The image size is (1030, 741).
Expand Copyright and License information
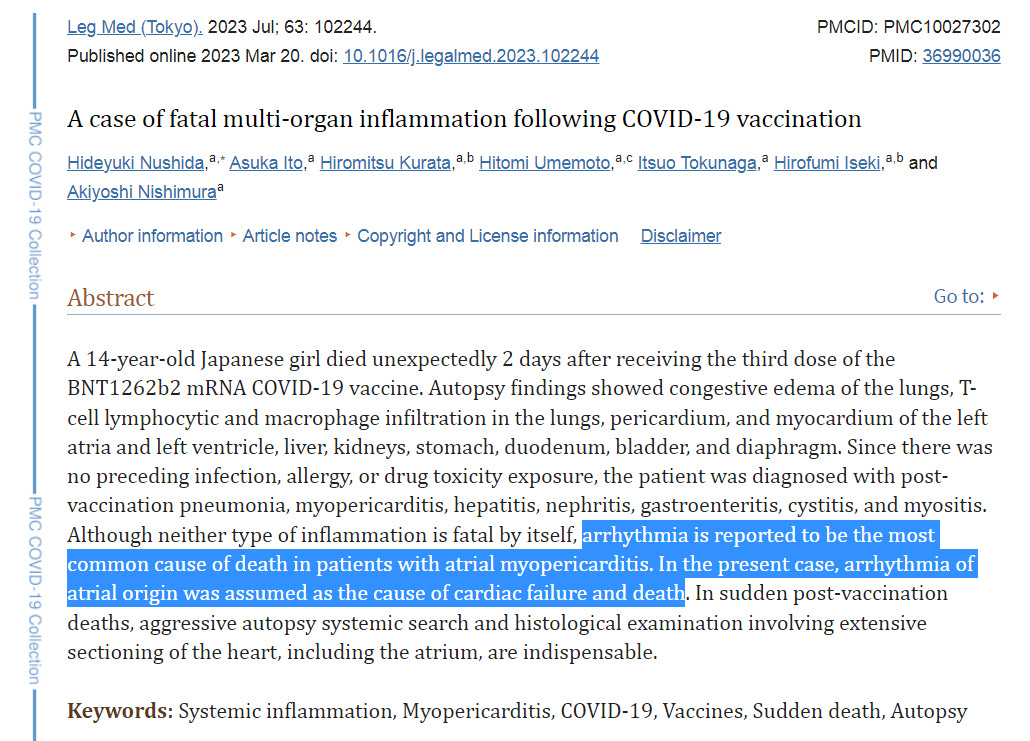pos(487,236)
